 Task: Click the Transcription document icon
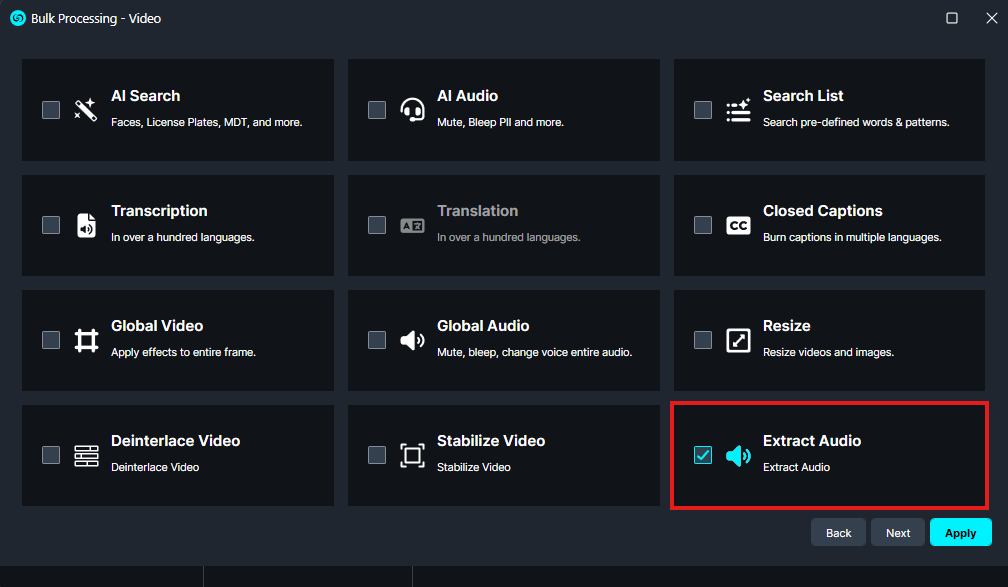tap(86, 225)
